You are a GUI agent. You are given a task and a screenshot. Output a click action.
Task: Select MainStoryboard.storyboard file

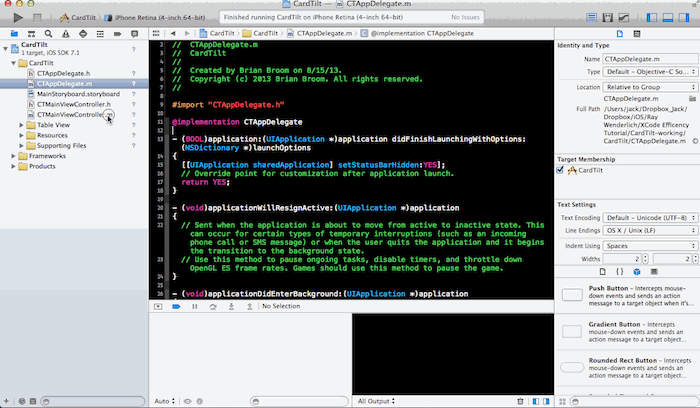(78, 94)
